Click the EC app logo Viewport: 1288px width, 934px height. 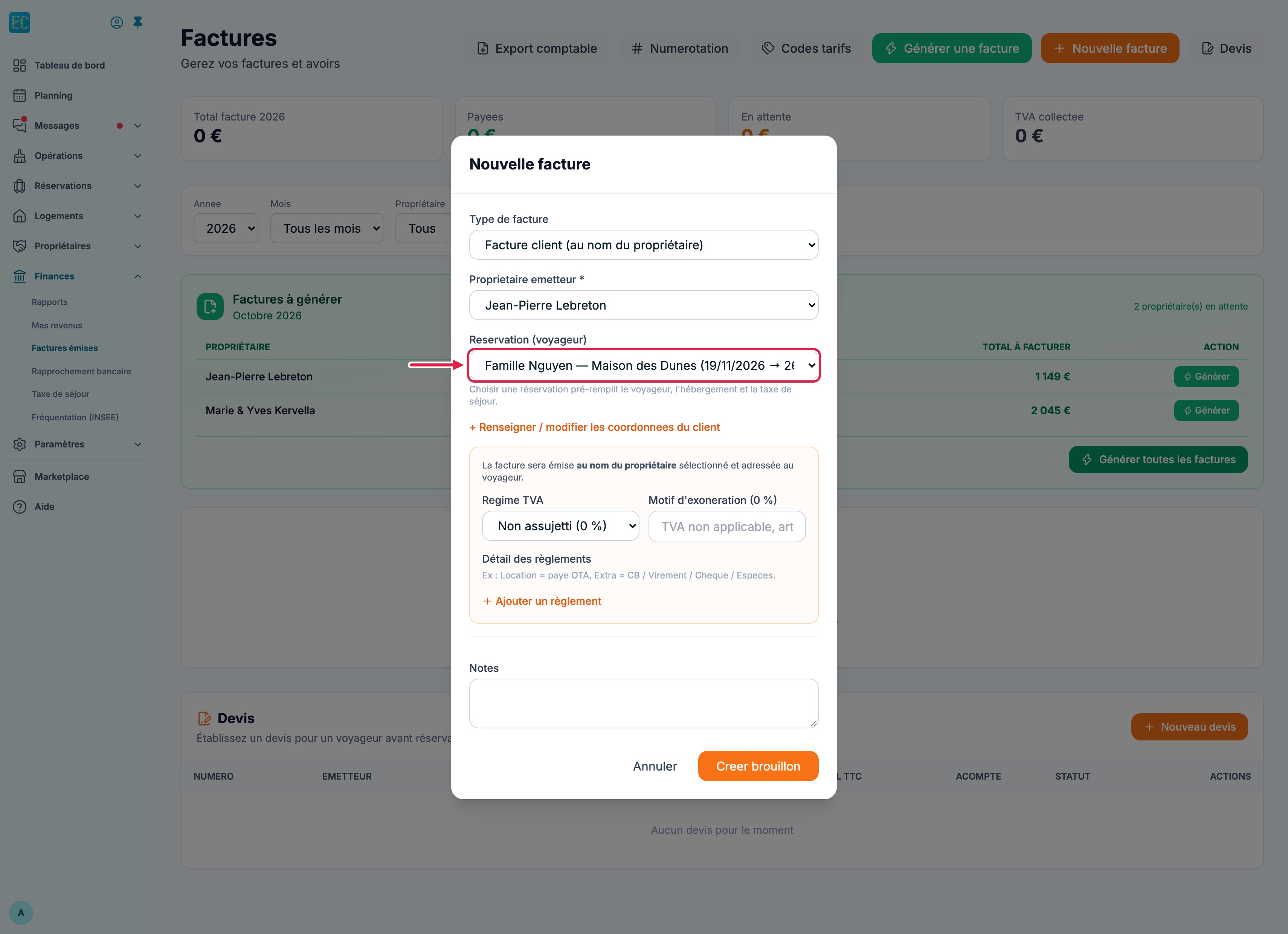click(20, 23)
